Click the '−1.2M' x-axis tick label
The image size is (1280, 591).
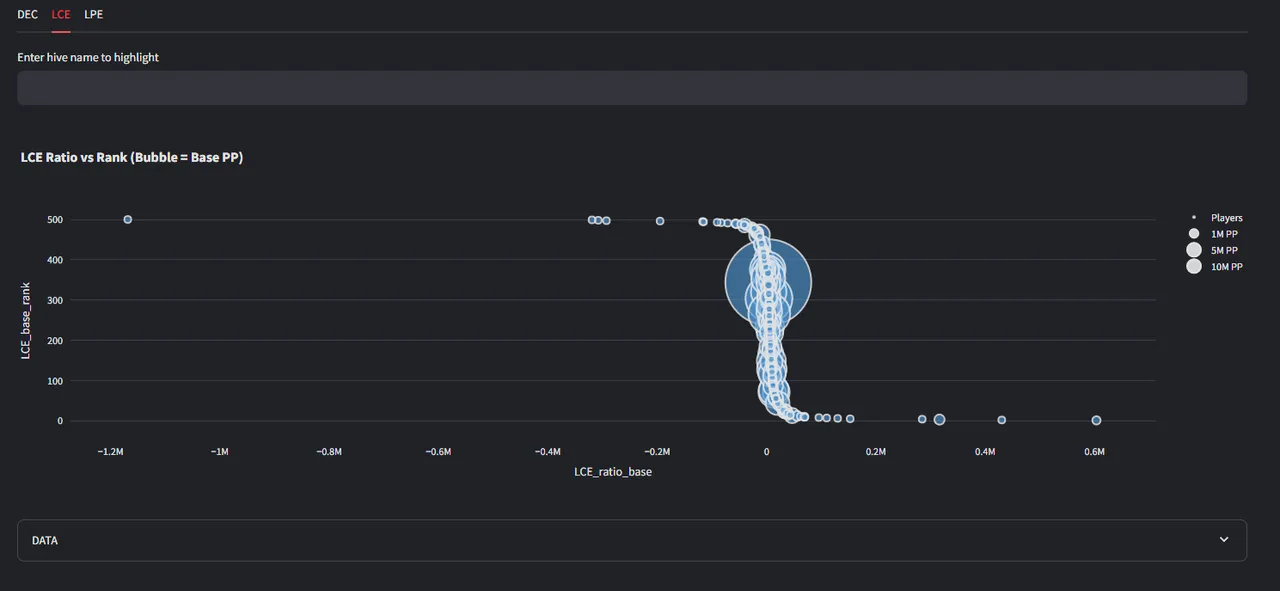[110, 452]
